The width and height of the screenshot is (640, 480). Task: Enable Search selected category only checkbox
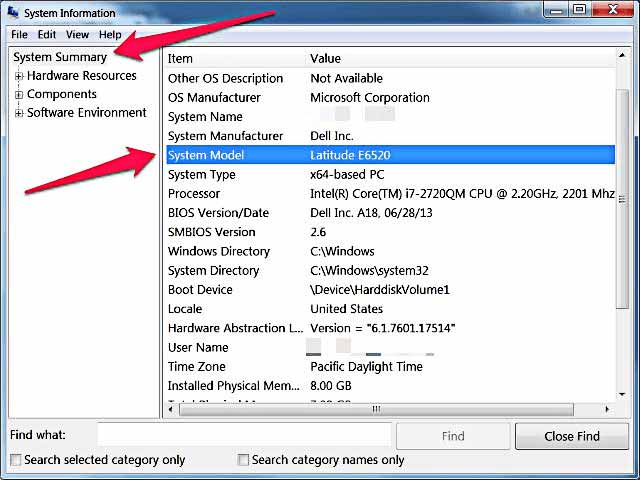16,460
